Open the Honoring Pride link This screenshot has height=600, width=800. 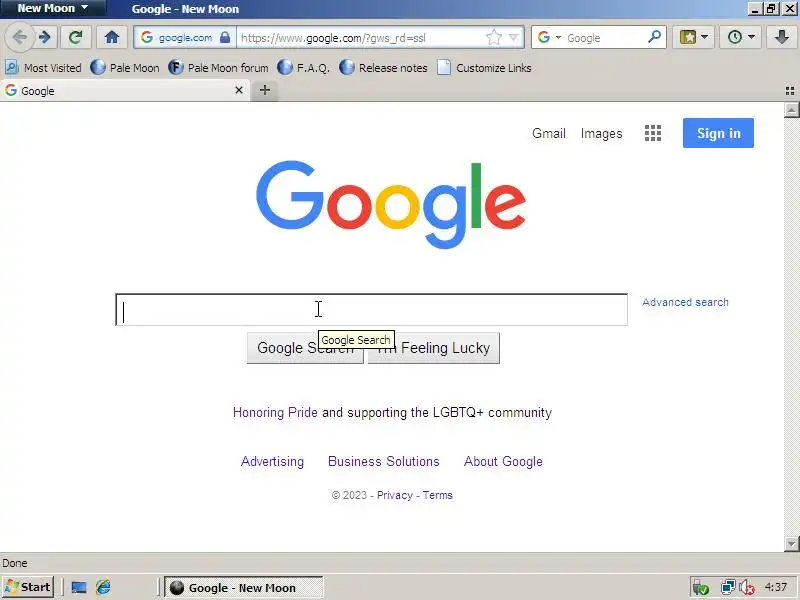click(x=275, y=412)
